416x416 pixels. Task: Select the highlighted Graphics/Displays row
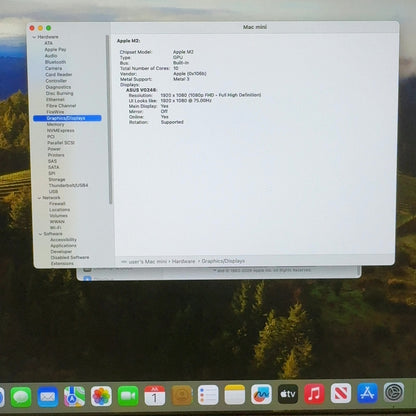67,118
